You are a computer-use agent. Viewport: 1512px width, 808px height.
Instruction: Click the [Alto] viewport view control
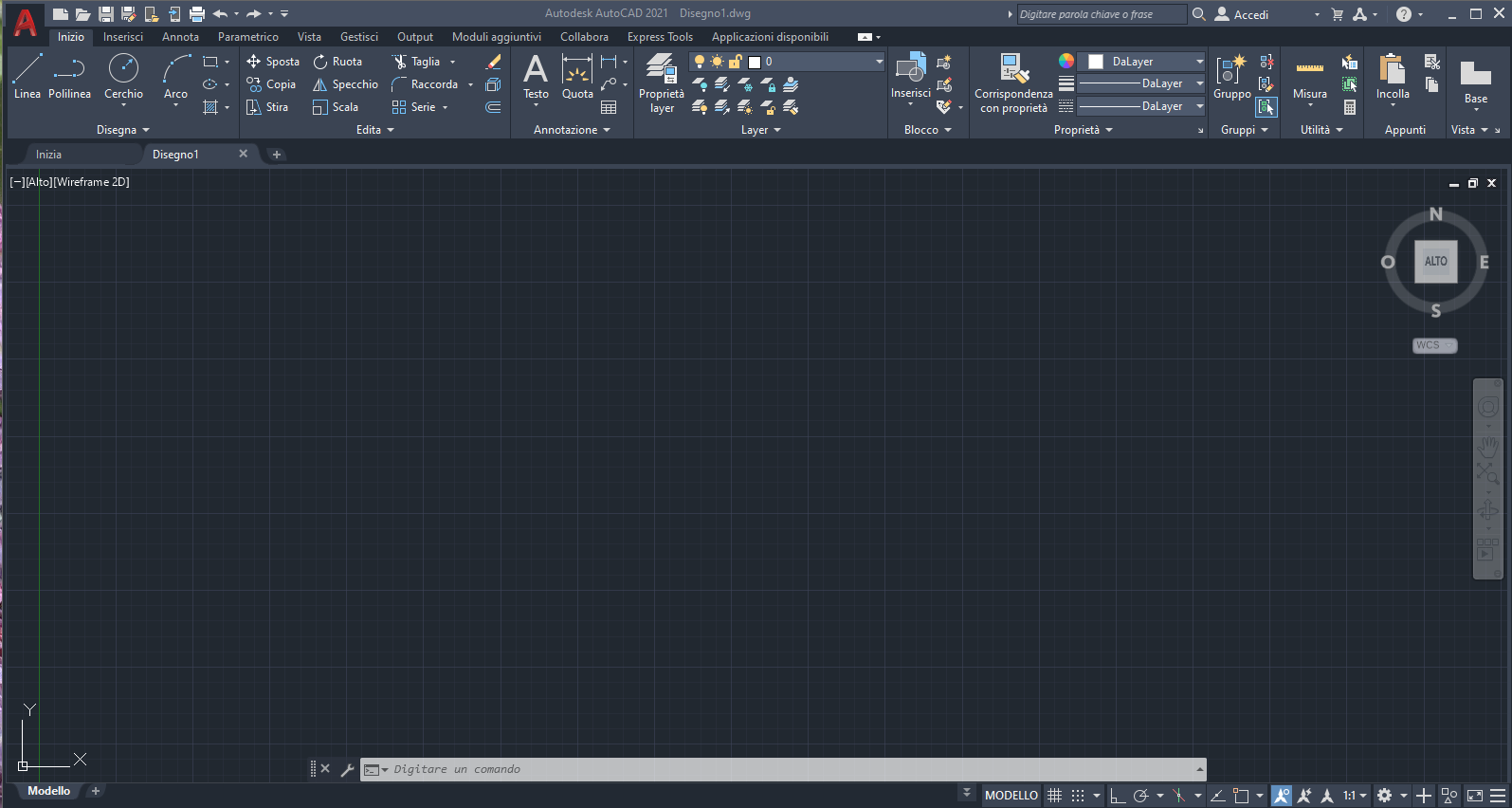coord(38,182)
